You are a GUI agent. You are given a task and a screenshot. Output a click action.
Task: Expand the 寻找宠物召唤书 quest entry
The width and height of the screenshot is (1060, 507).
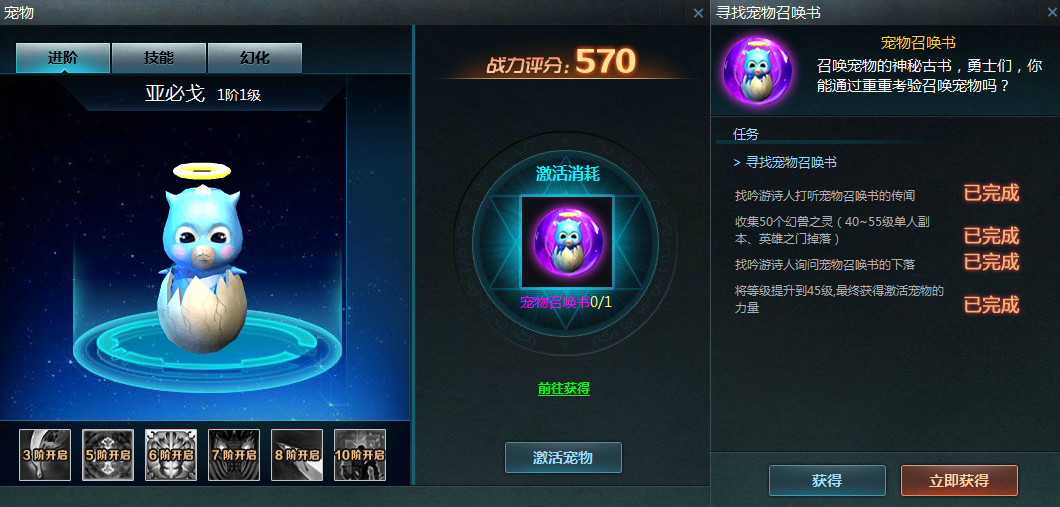785,162
